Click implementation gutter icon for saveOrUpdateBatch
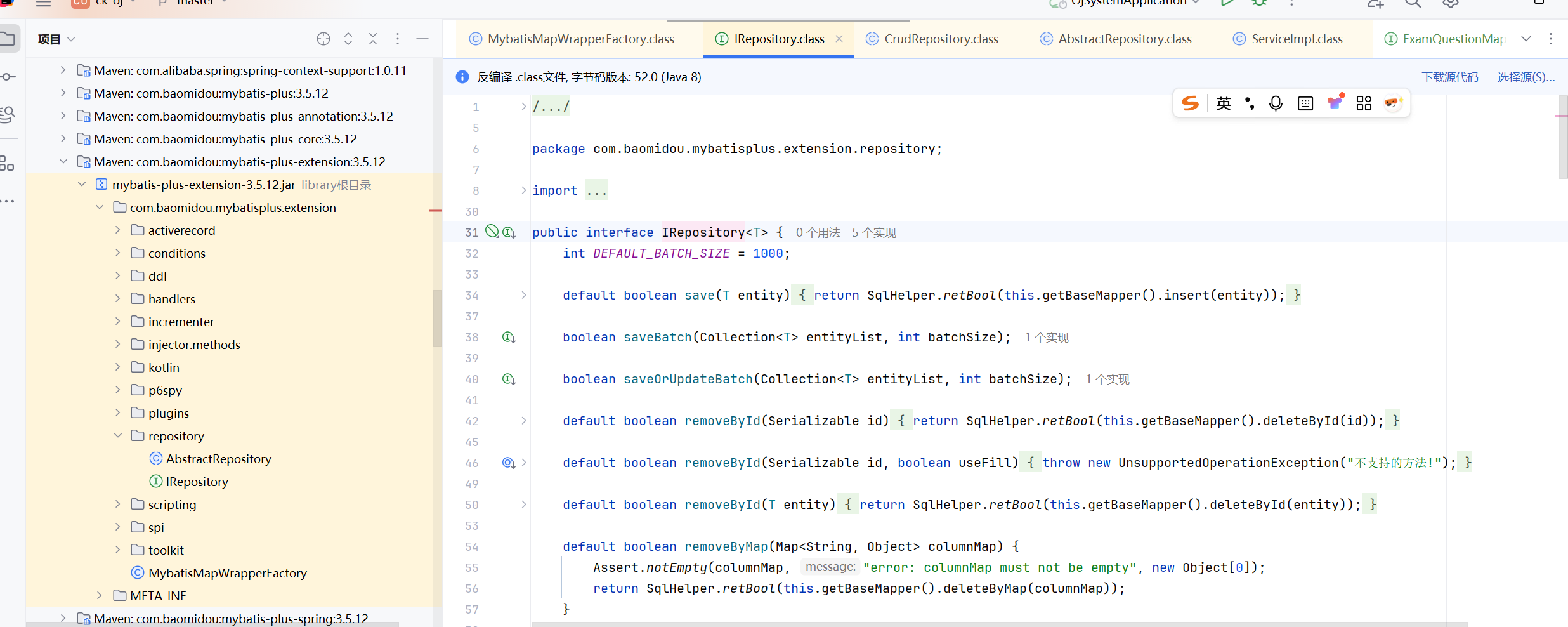The image size is (1568, 627). (509, 379)
